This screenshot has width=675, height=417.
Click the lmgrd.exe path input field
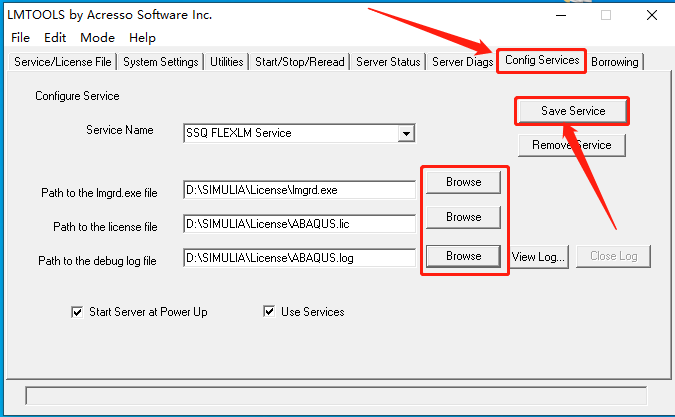coord(299,190)
